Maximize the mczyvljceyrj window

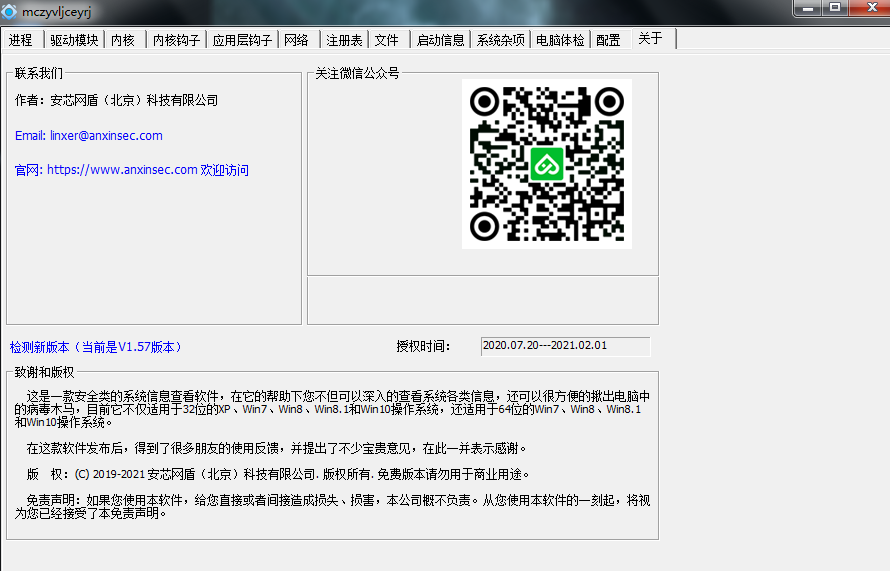click(835, 8)
